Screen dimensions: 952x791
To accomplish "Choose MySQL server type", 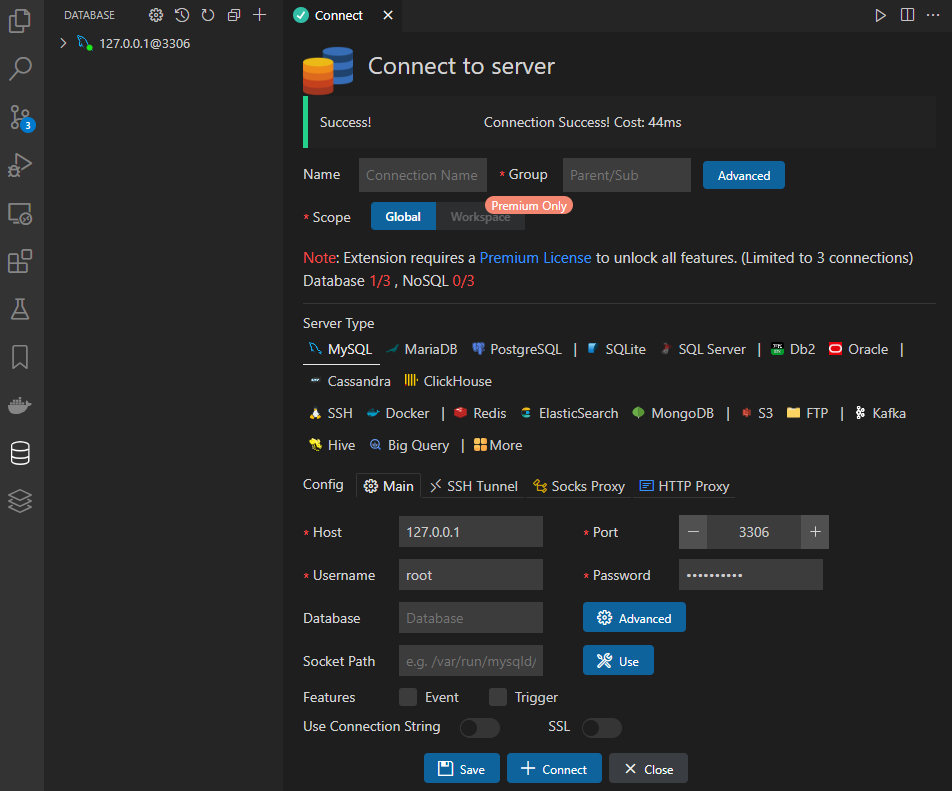I will 341,350.
